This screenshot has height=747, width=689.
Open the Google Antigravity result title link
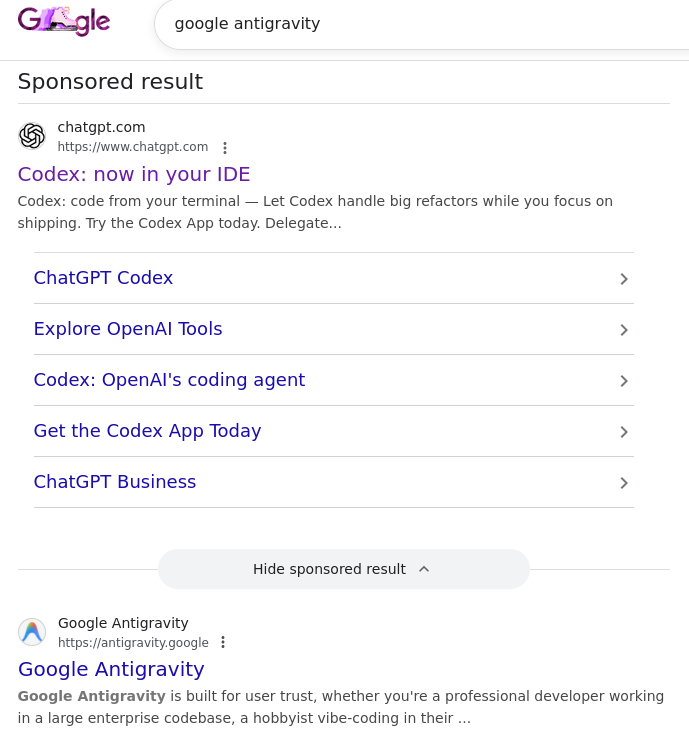pyautogui.click(x=111, y=669)
